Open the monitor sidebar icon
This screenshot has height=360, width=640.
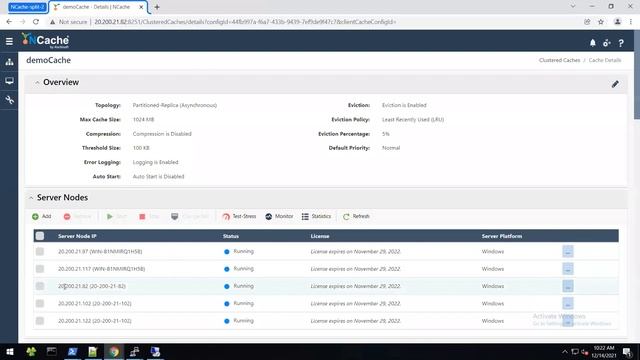9,81
